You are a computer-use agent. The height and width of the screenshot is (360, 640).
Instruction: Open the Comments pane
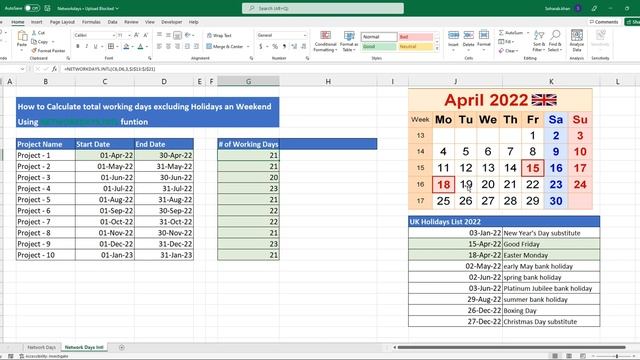coord(604,22)
